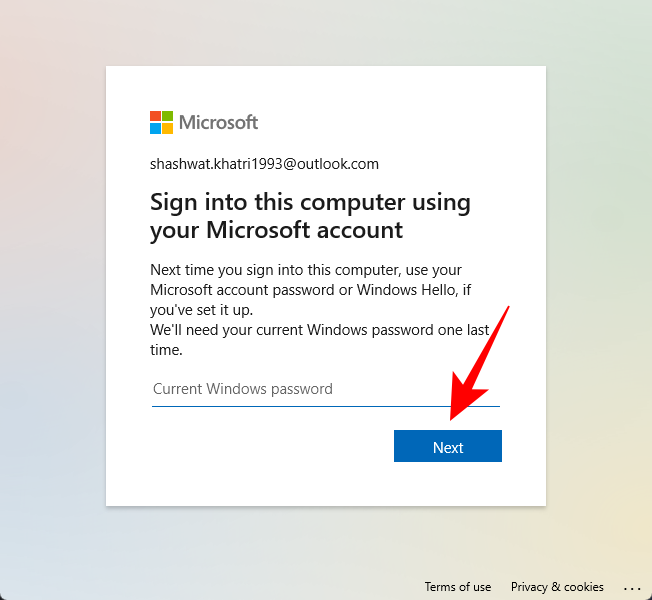This screenshot has height=600, width=652.
Task: Click the Microsoft wordmark text
Action: pyautogui.click(x=219, y=122)
